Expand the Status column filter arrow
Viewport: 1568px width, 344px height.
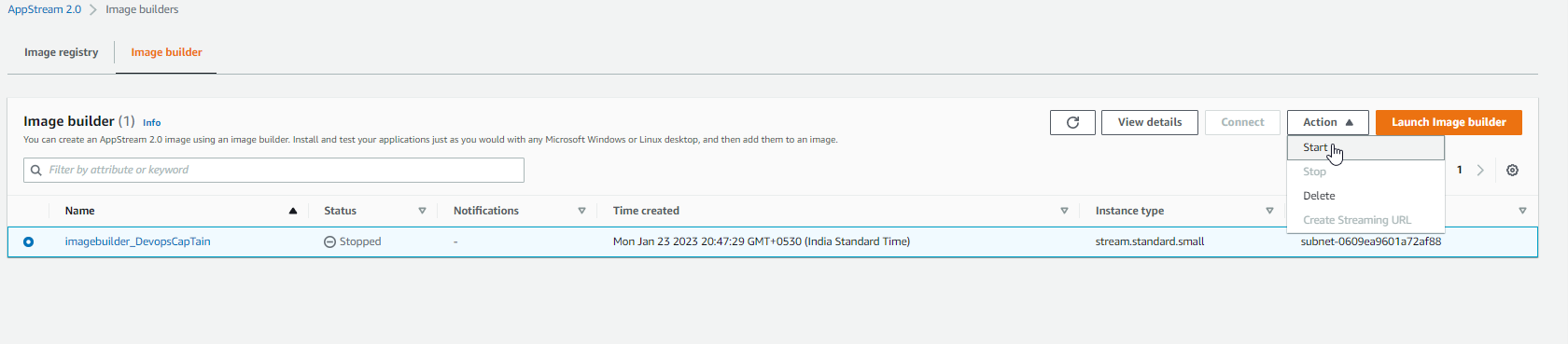[x=422, y=211]
